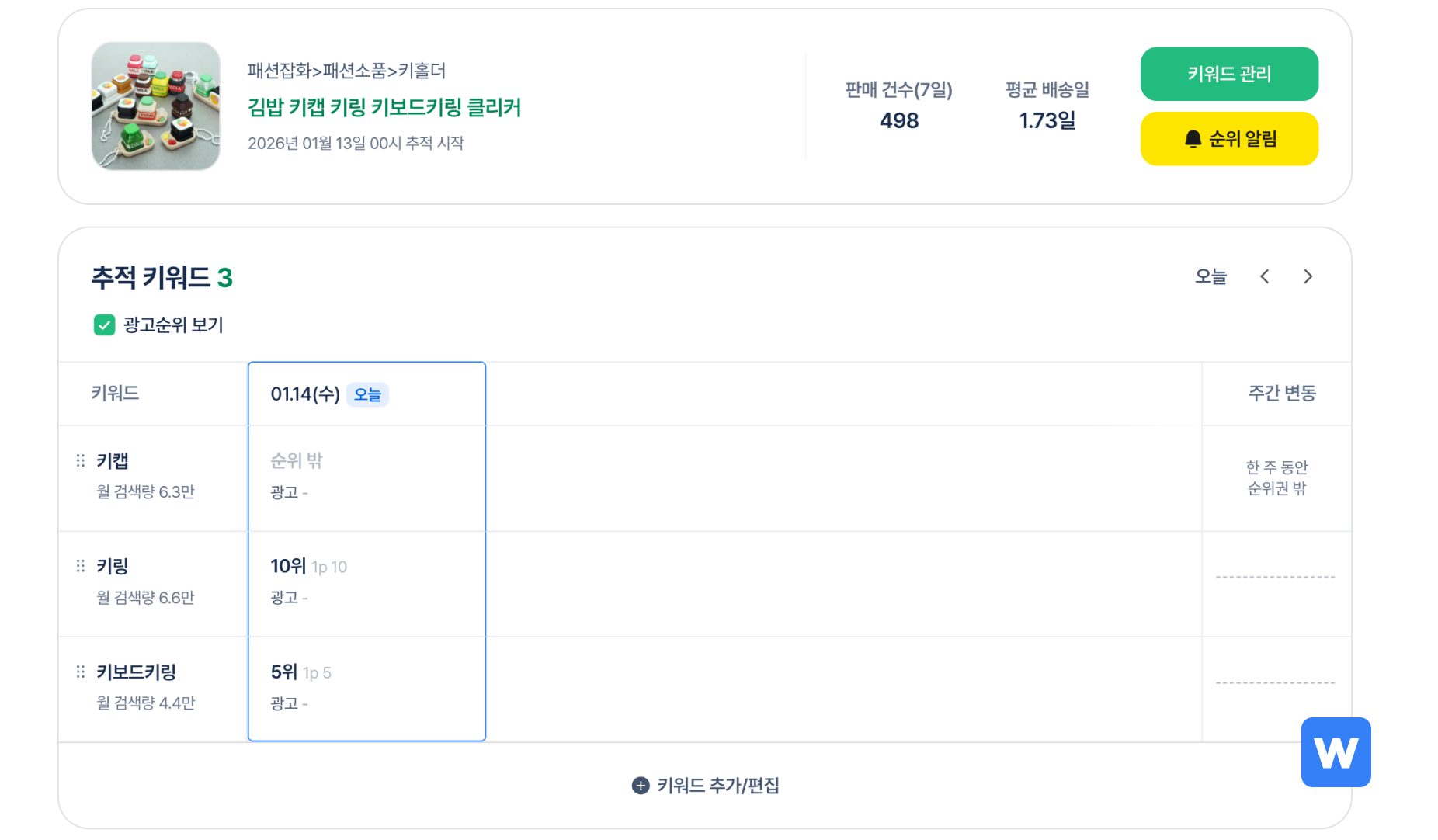The width and height of the screenshot is (1438, 840).
Task: Click the drag handle next to 키링 keyword
Action: [81, 565]
